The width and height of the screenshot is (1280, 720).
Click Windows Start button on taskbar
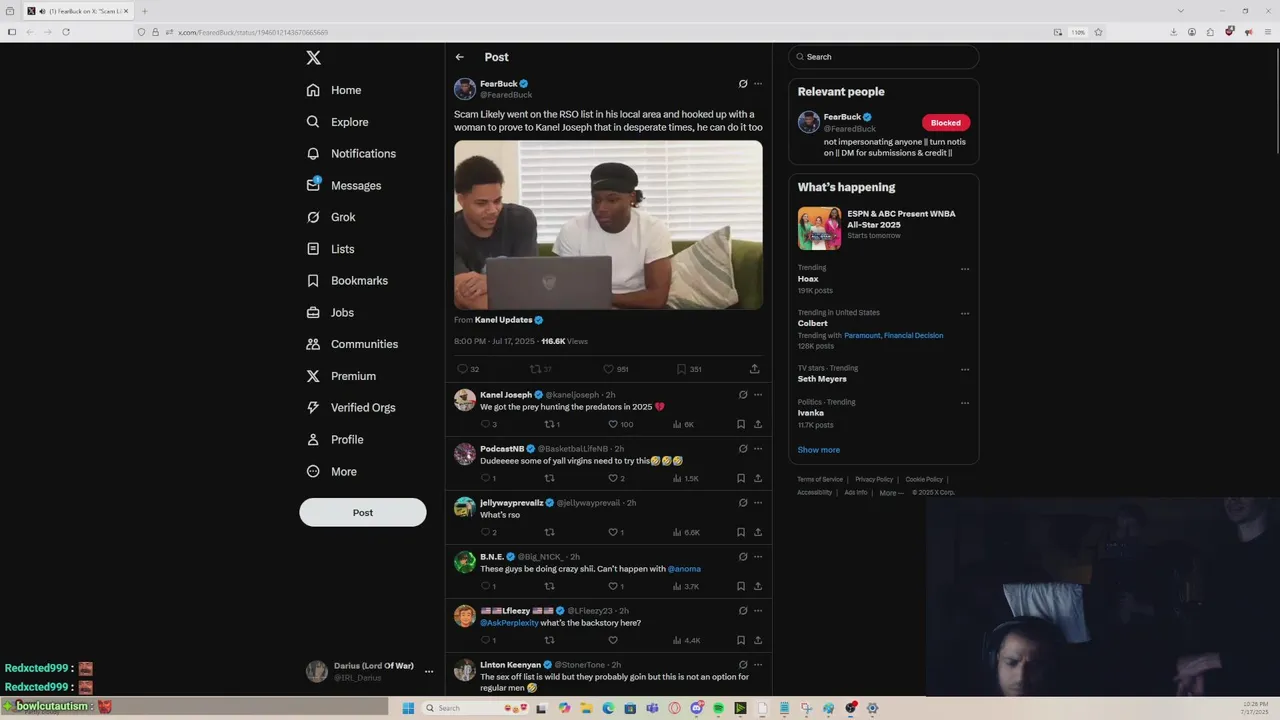pyautogui.click(x=408, y=708)
